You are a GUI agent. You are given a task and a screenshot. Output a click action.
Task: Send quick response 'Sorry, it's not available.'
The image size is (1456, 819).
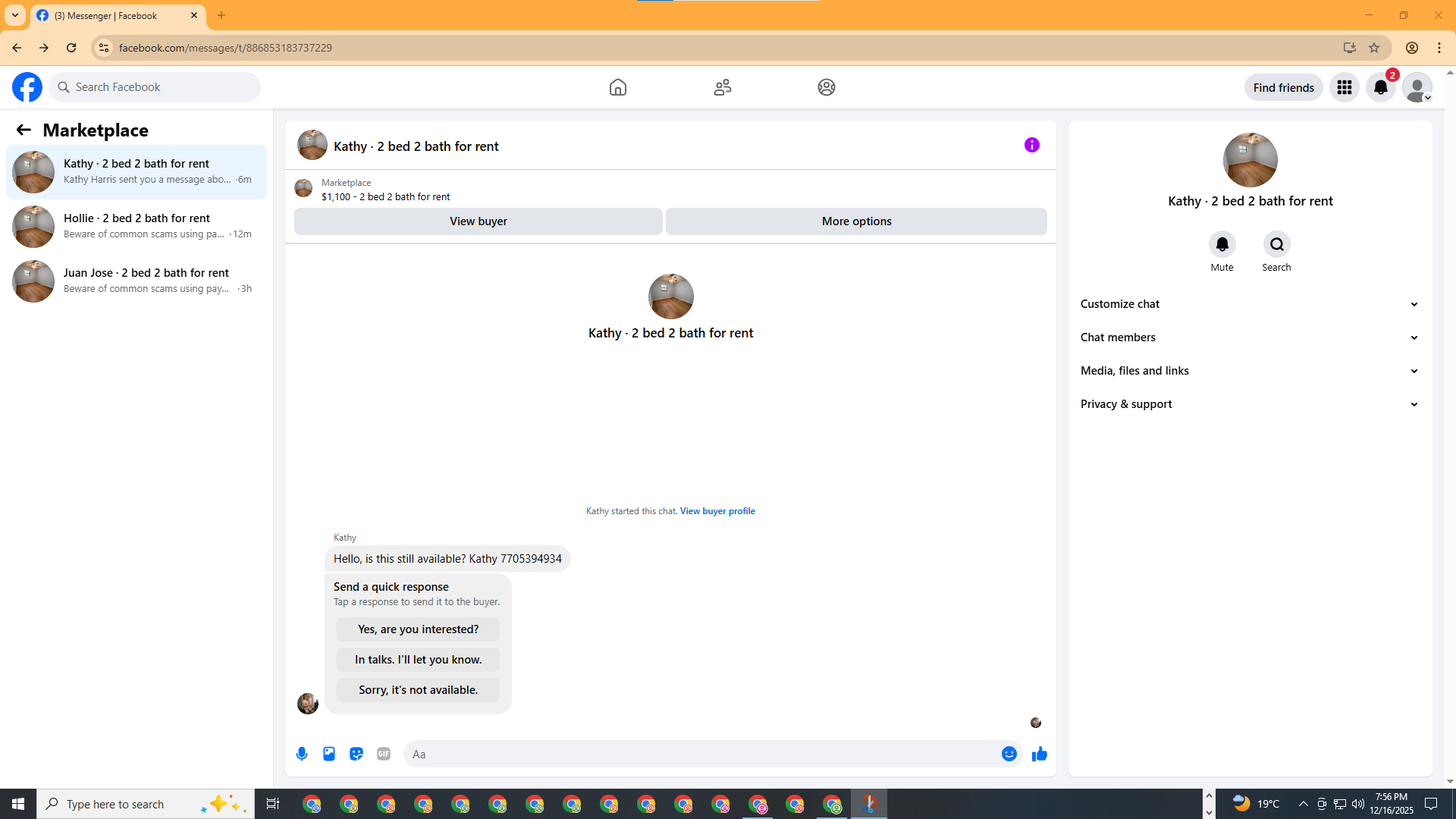[x=419, y=690]
